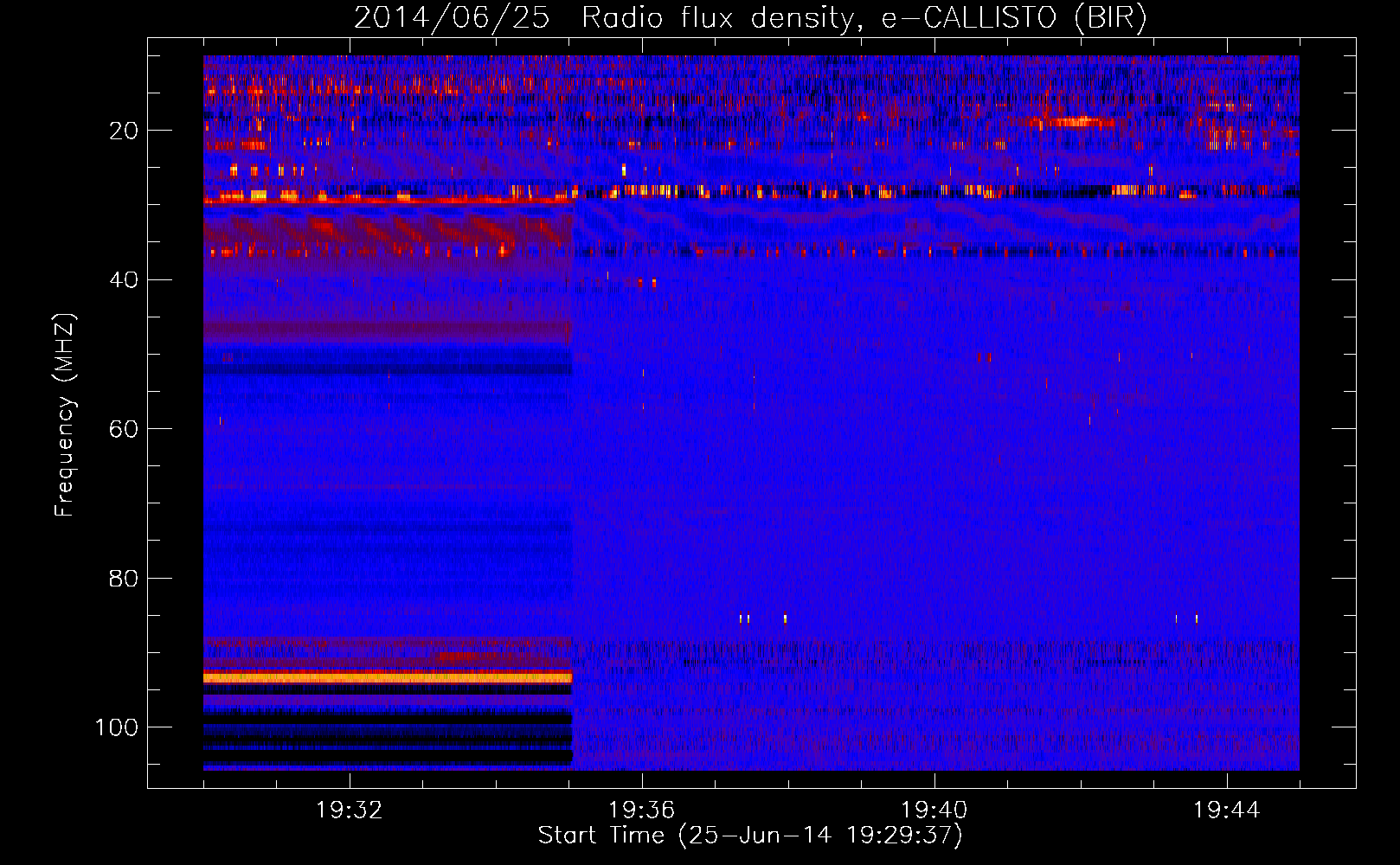Click the 40 MHz frequency tick label
Screen dimensions: 1400x865
pos(124,280)
